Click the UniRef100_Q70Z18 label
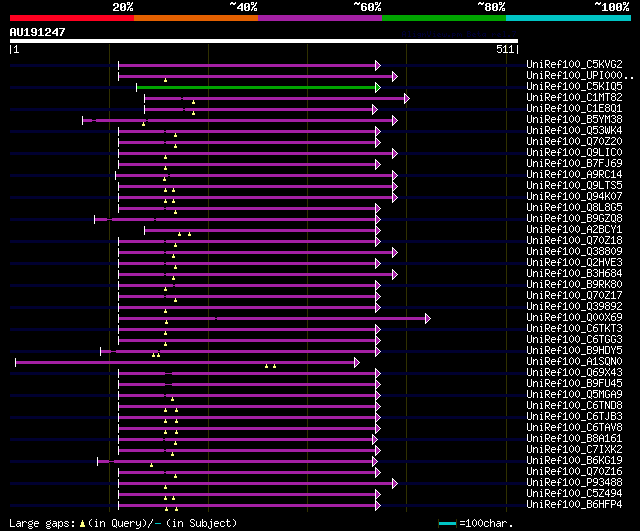This screenshot has width=640, height=531. [574, 241]
